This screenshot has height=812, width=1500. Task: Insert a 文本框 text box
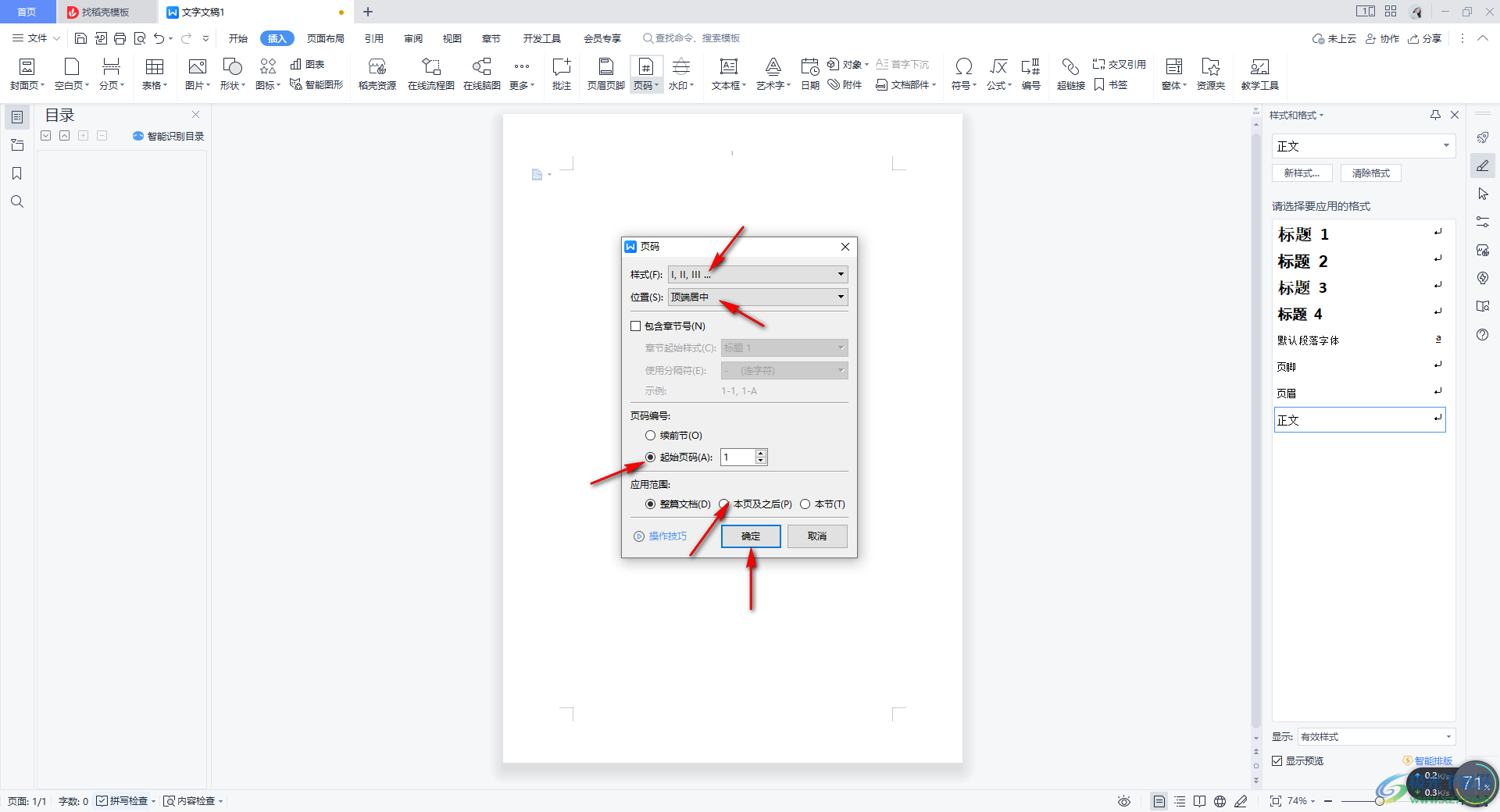[x=729, y=74]
